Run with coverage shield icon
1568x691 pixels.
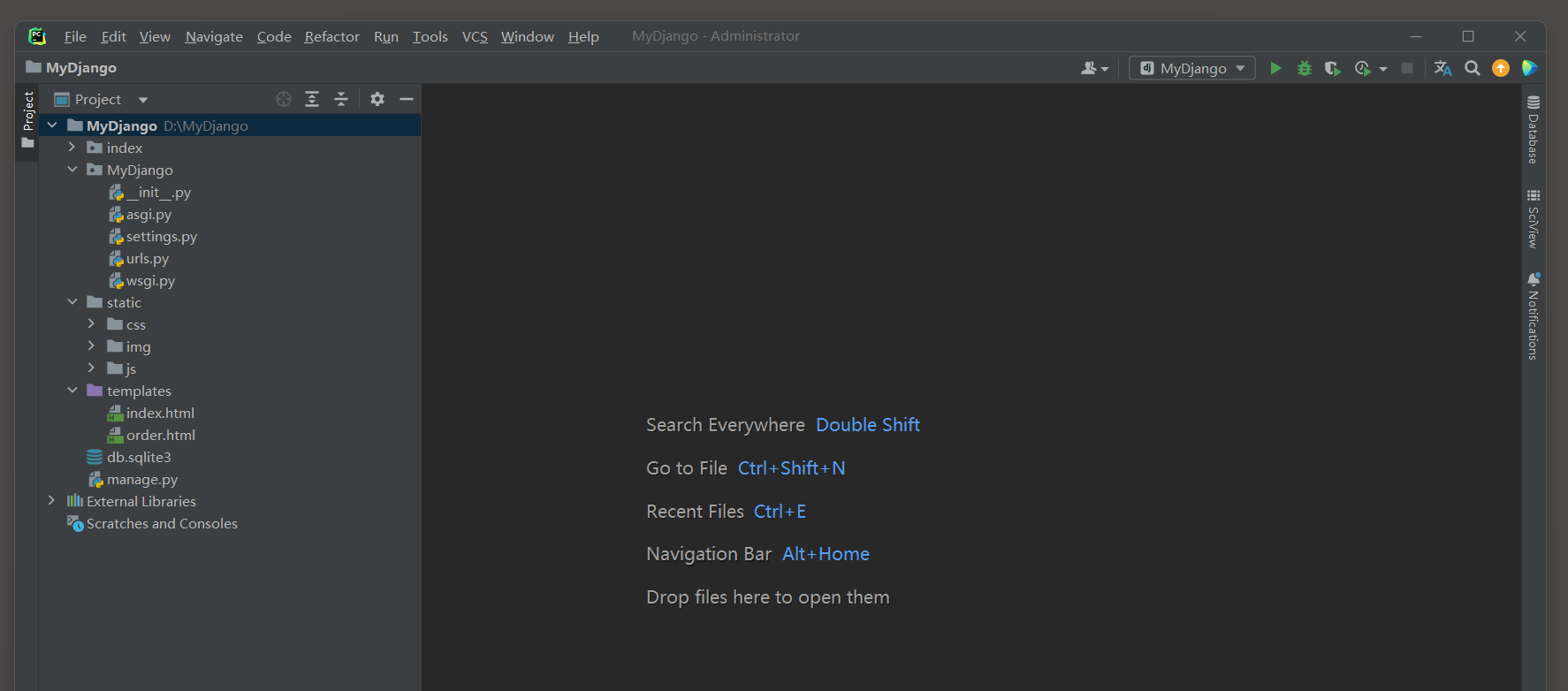(1333, 68)
